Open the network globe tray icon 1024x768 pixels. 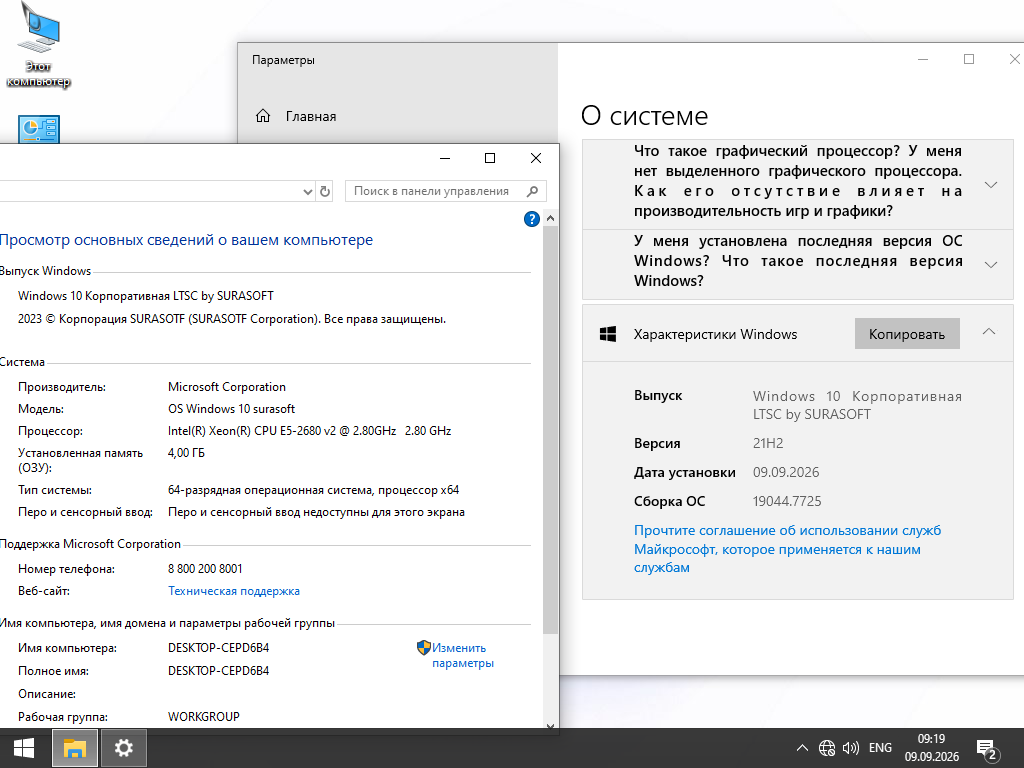tap(827, 748)
